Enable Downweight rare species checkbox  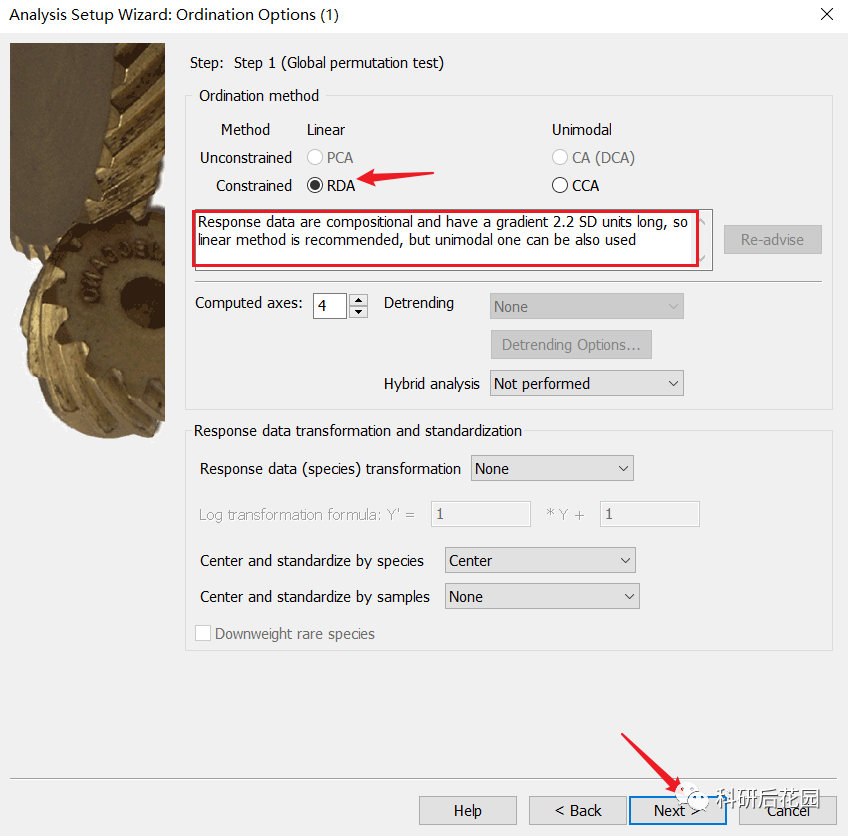[203, 633]
